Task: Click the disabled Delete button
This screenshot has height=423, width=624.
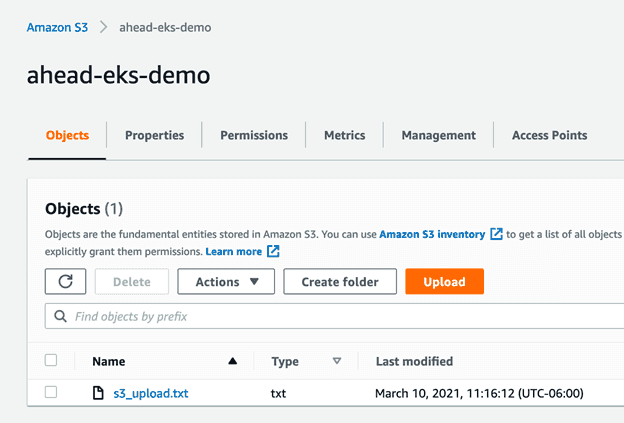Action: point(132,281)
